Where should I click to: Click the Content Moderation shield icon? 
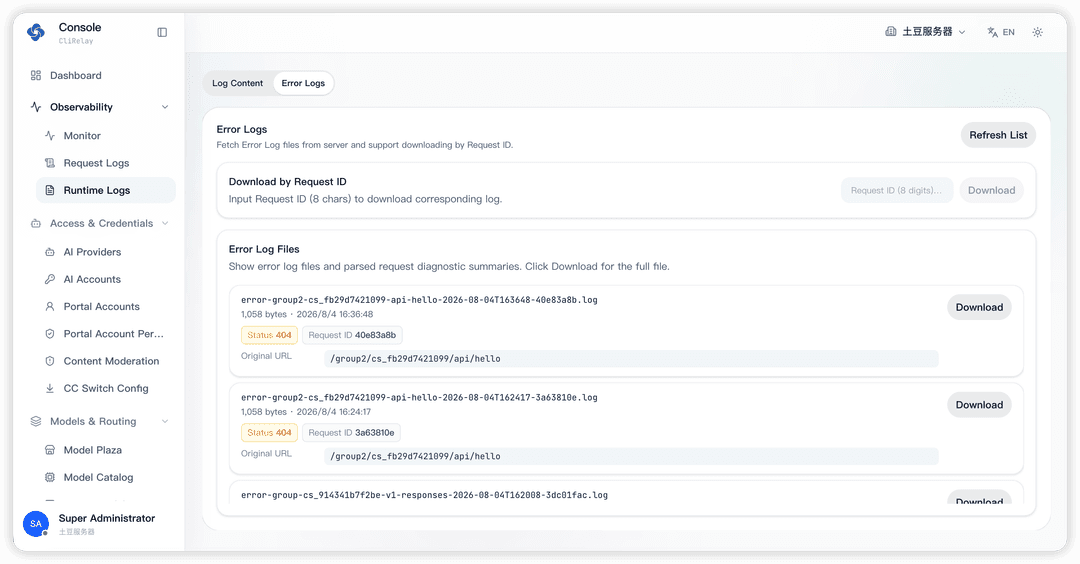(50, 361)
